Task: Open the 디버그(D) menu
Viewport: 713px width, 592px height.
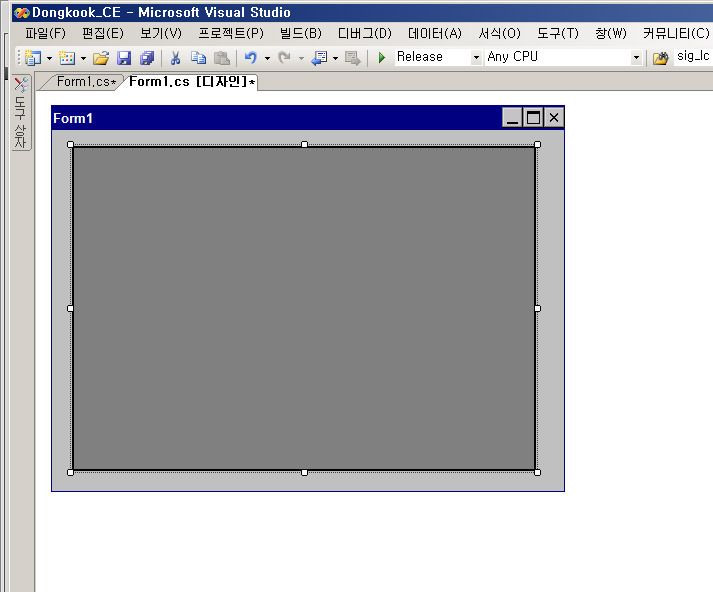Action: click(365, 34)
